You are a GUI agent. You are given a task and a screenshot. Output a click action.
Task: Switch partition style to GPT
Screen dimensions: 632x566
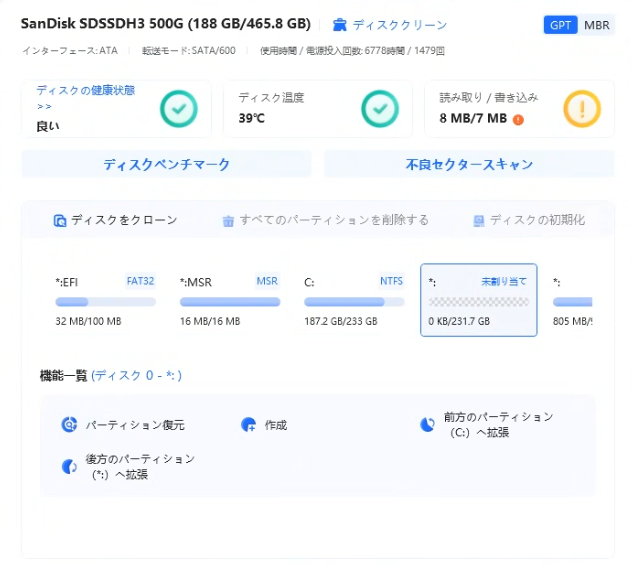coord(560,25)
